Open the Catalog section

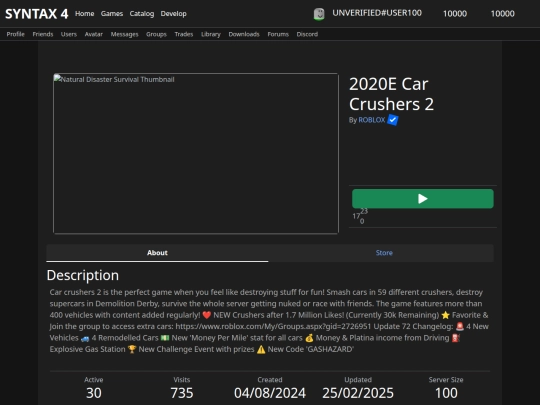[142, 13]
